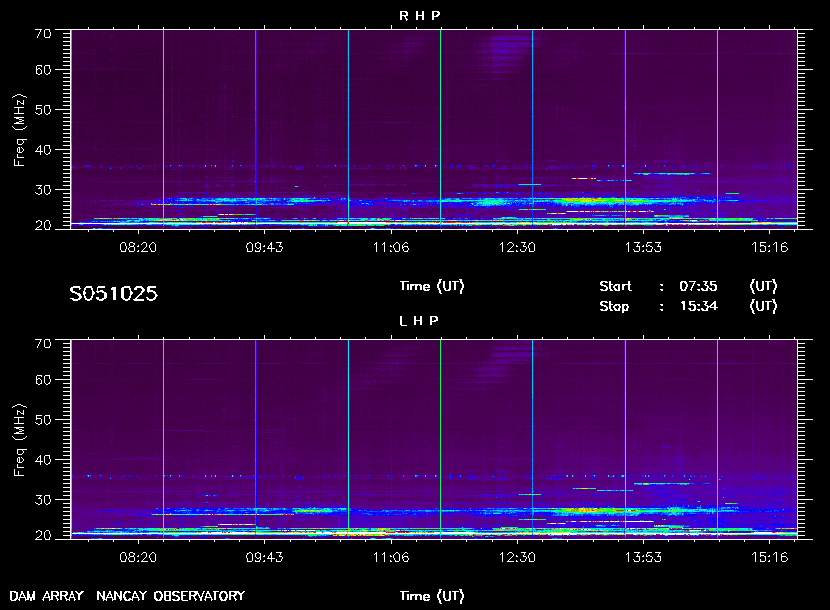The width and height of the screenshot is (830, 610).
Task: Click the '12:30' time label under LHP panel
Action: [517, 557]
